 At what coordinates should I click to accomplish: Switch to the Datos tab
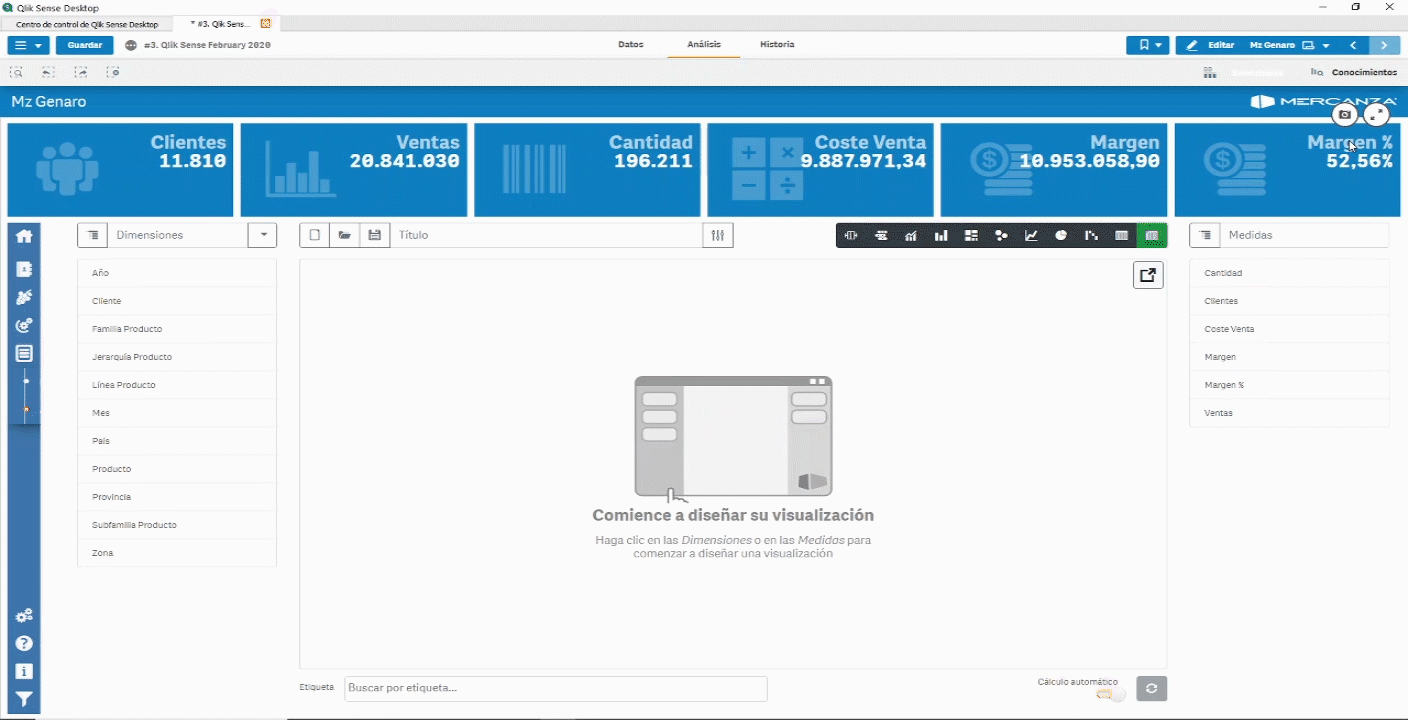630,44
